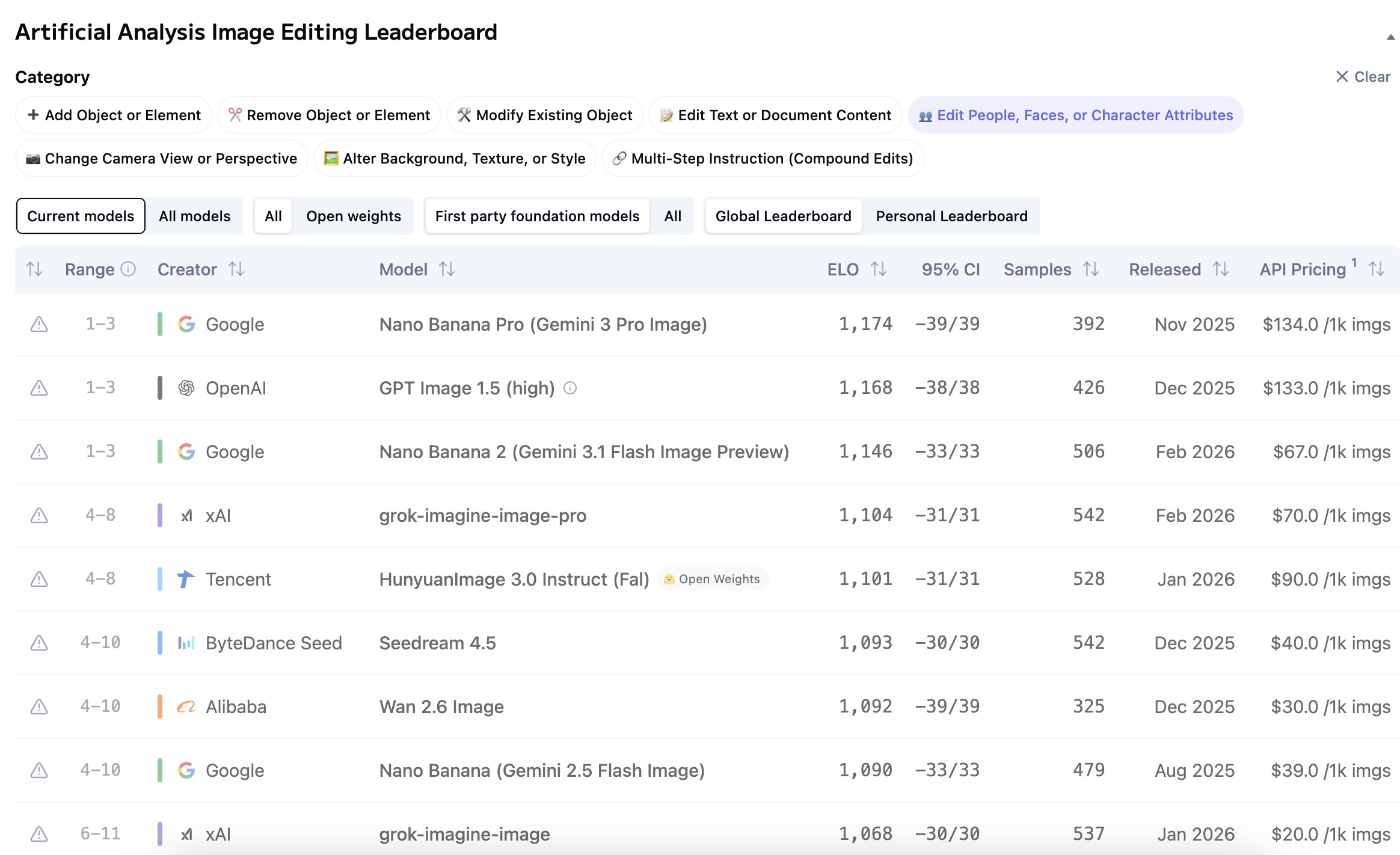This screenshot has height=855, width=1400.
Task: Select Change Camera View or Perspective category
Action: coord(161,158)
